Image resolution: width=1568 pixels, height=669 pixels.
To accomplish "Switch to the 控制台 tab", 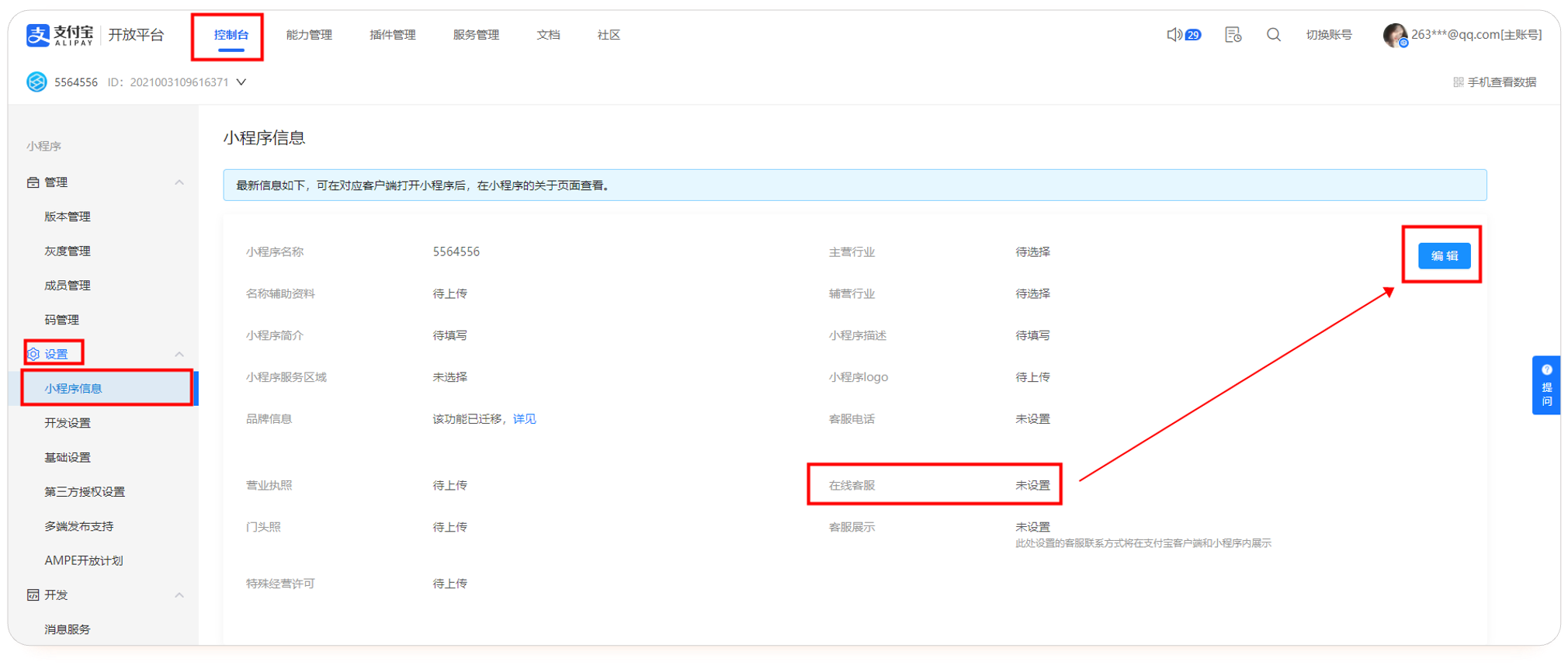I will point(231,35).
